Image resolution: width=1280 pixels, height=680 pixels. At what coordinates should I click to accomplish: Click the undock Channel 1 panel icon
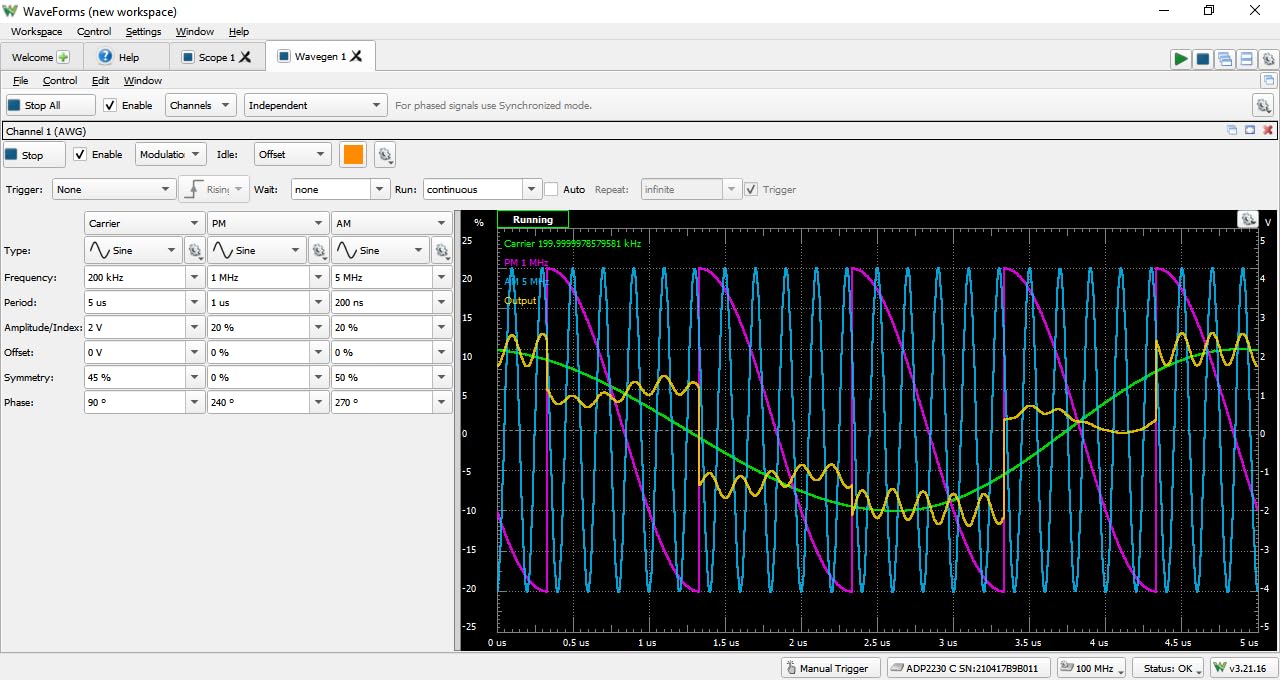(x=1232, y=130)
